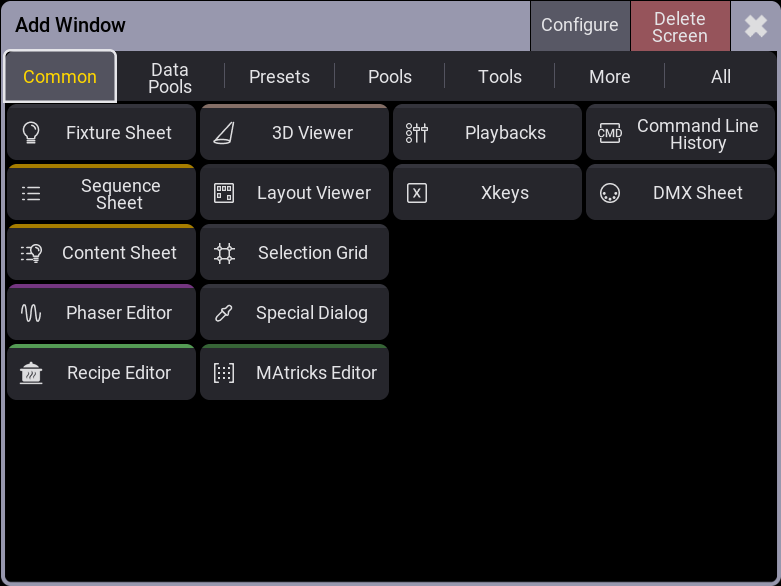The height and width of the screenshot is (586, 781).
Task: Click the 3D Viewer cone icon
Action: [x=224, y=133]
